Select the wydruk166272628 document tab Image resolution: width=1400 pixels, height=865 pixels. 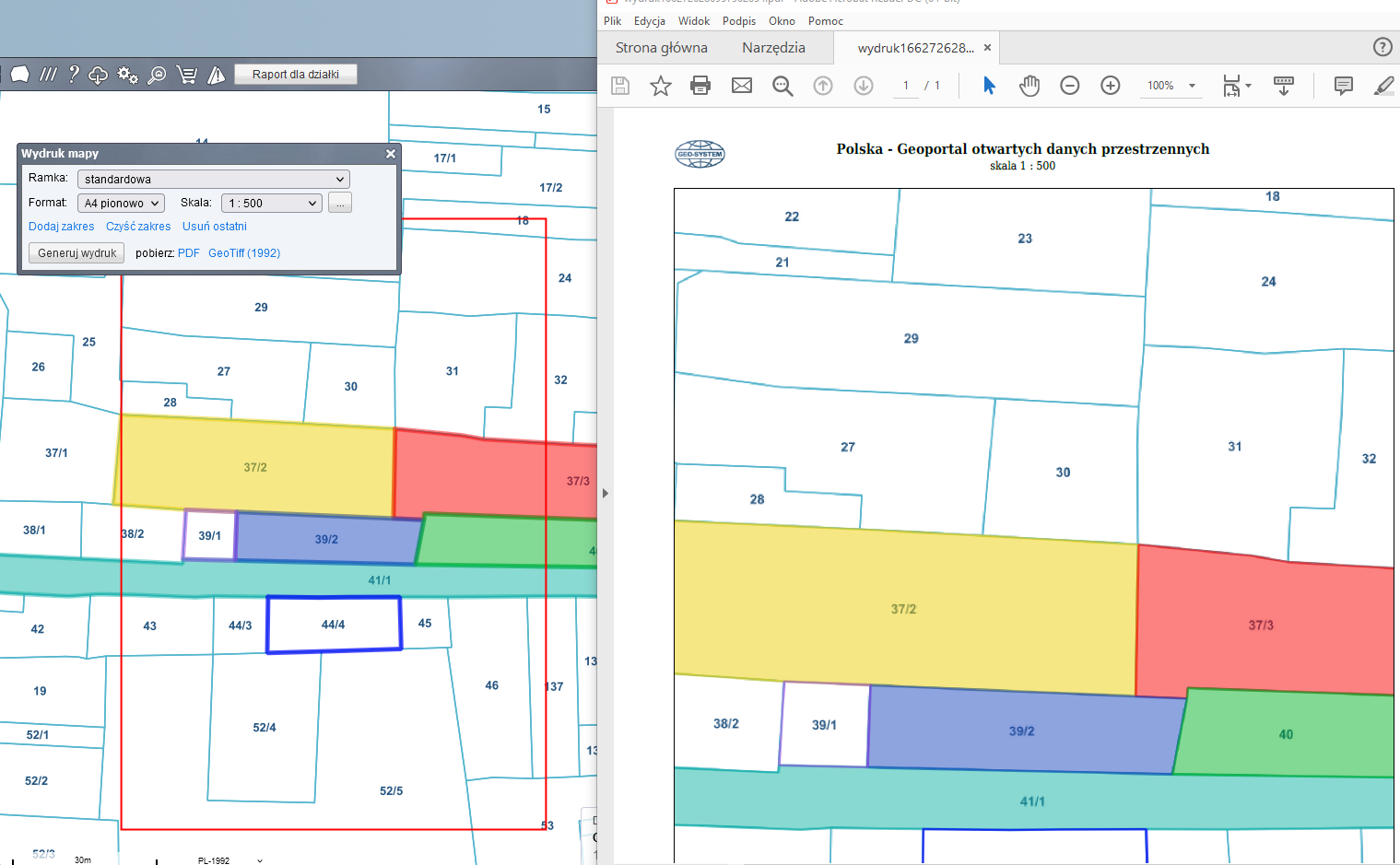click(915, 48)
